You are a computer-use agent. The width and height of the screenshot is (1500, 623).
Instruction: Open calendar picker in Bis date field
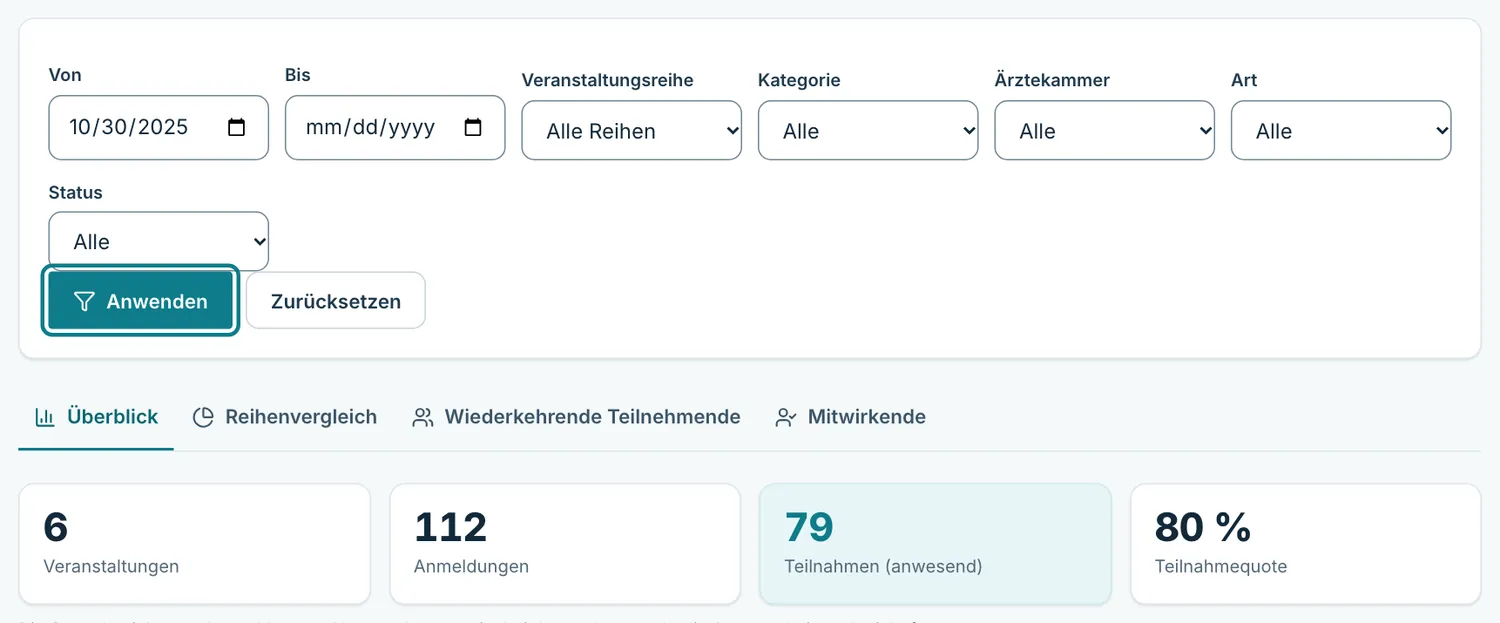[x=473, y=128]
